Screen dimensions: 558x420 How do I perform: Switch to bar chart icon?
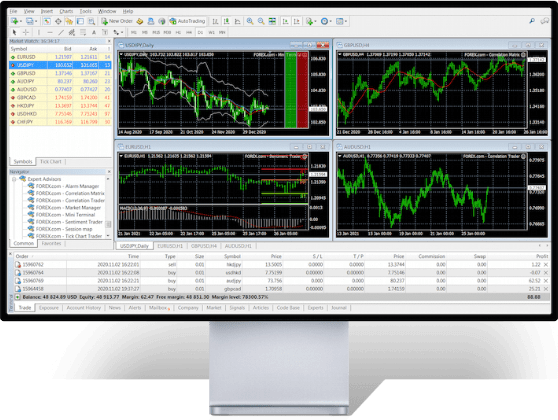click(x=215, y=21)
